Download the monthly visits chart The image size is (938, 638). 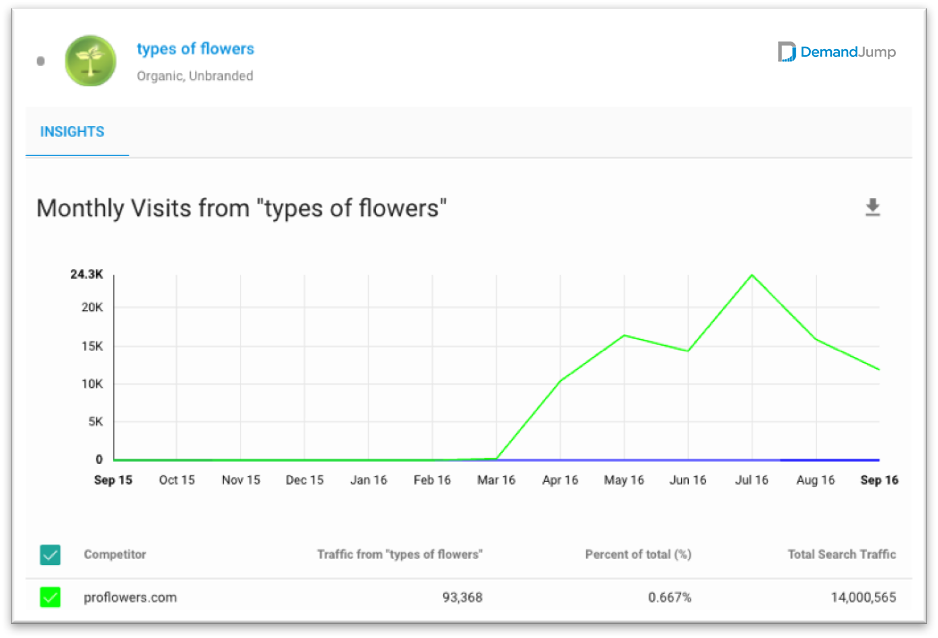872,207
